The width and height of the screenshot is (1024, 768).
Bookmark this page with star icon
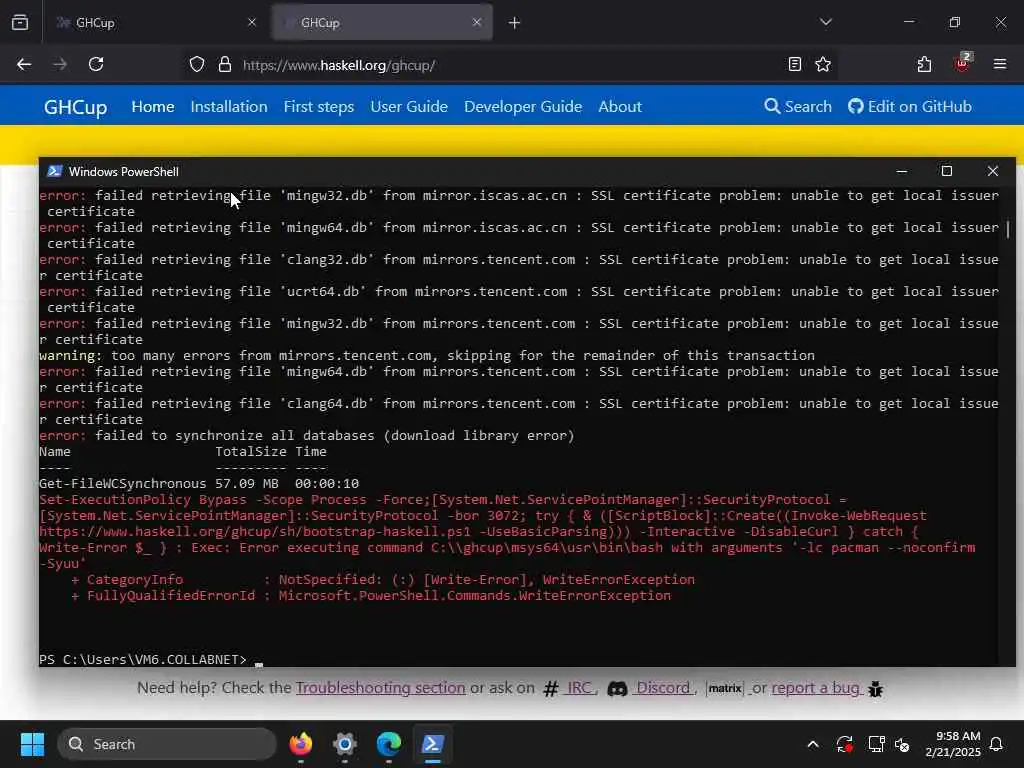click(823, 64)
